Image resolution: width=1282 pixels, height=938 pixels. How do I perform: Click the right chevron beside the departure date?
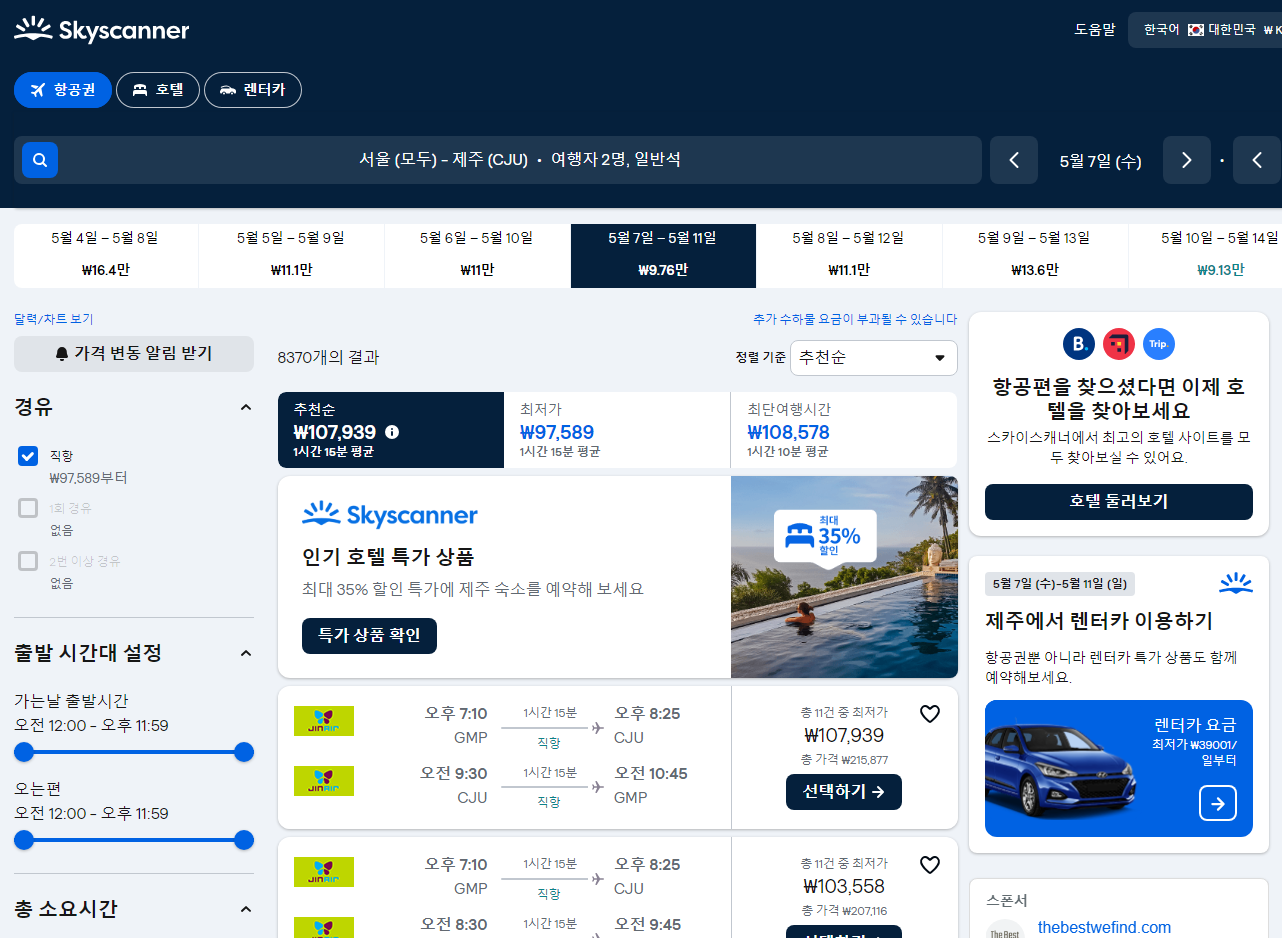1186,160
